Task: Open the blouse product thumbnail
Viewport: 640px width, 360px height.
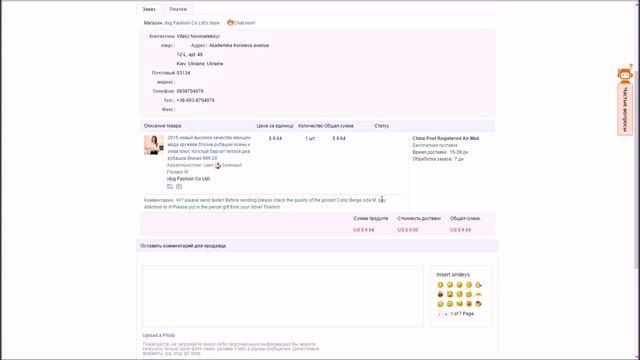Action: pos(154,145)
